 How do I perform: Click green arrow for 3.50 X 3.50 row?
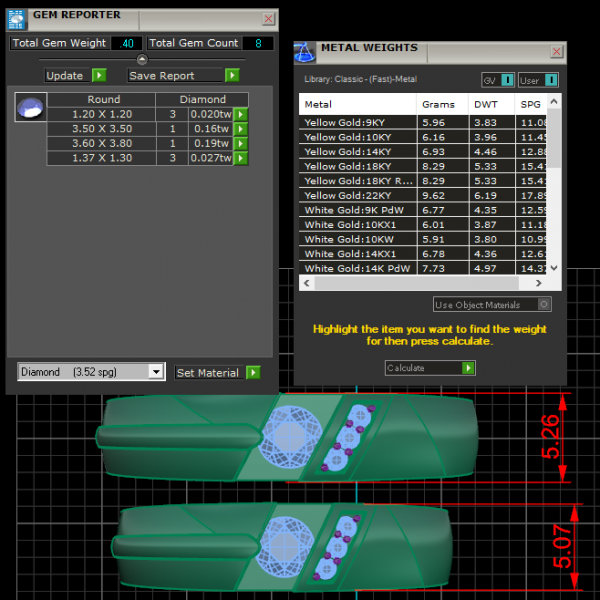241,129
